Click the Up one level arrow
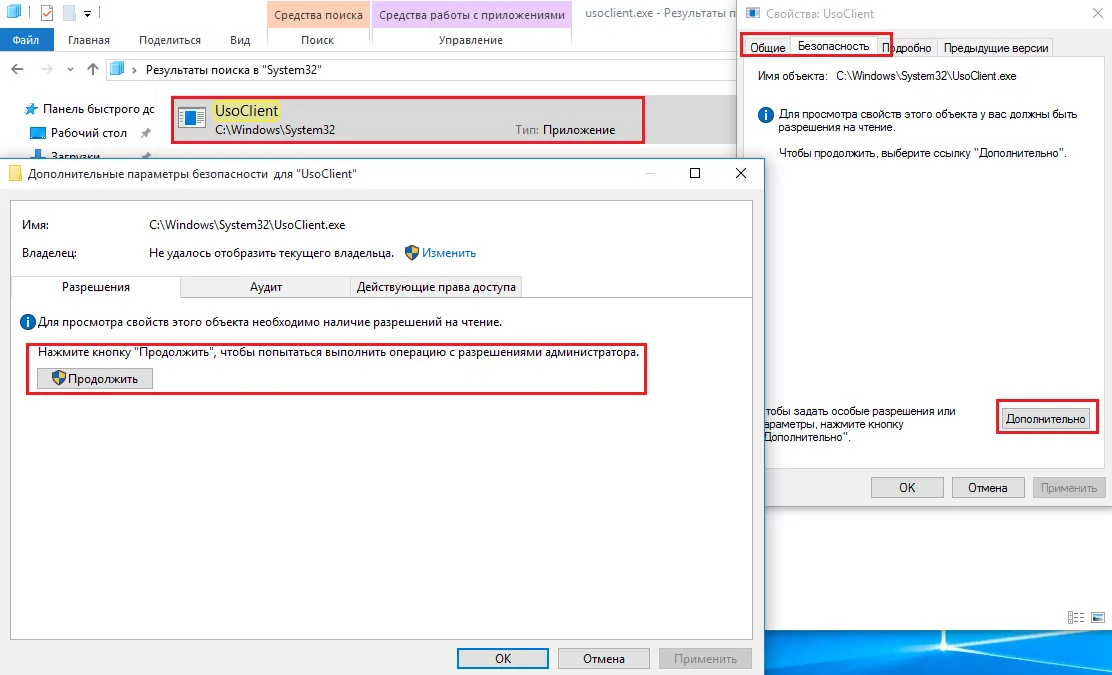Screen dimensions: 1112x675 pos(92,69)
